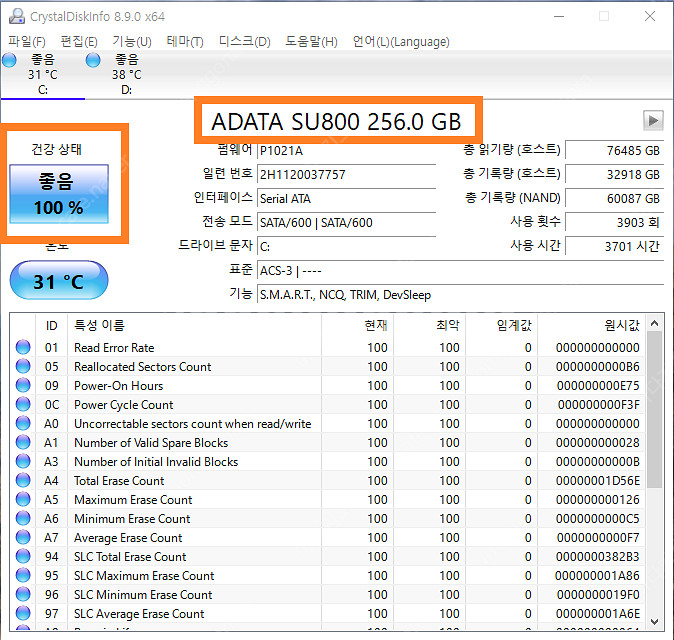674x640 pixels.
Task: Click the serial number field 2H1120037757
Action: click(346, 175)
